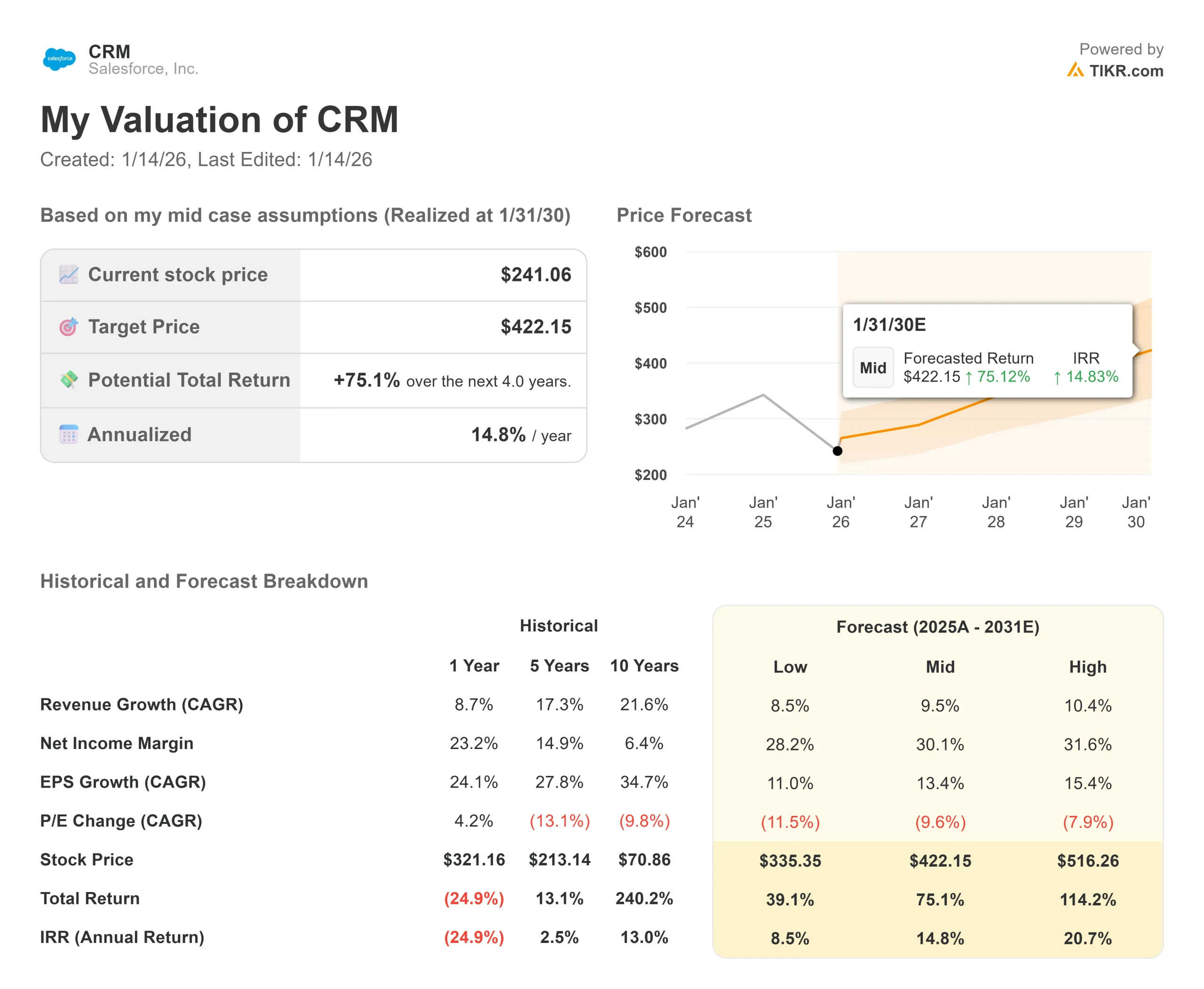Click the Revenue Growth (CAGR) row label
The image size is (1204, 989).
141,704
